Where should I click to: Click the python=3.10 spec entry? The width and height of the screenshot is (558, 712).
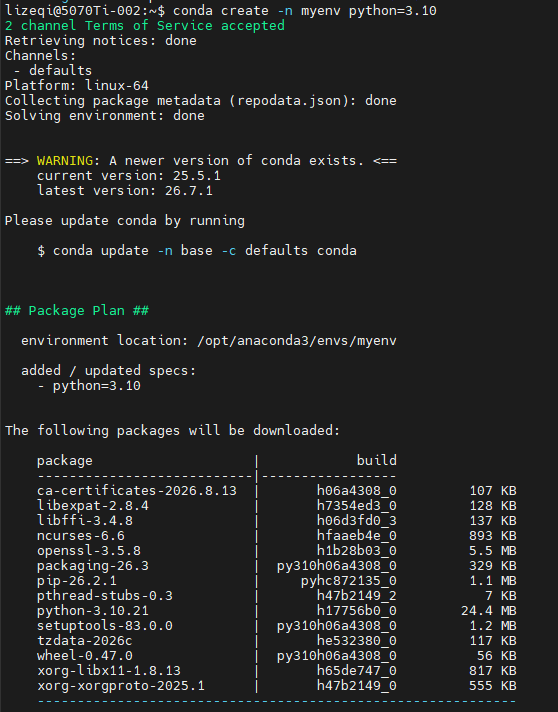pyautogui.click(x=97, y=386)
